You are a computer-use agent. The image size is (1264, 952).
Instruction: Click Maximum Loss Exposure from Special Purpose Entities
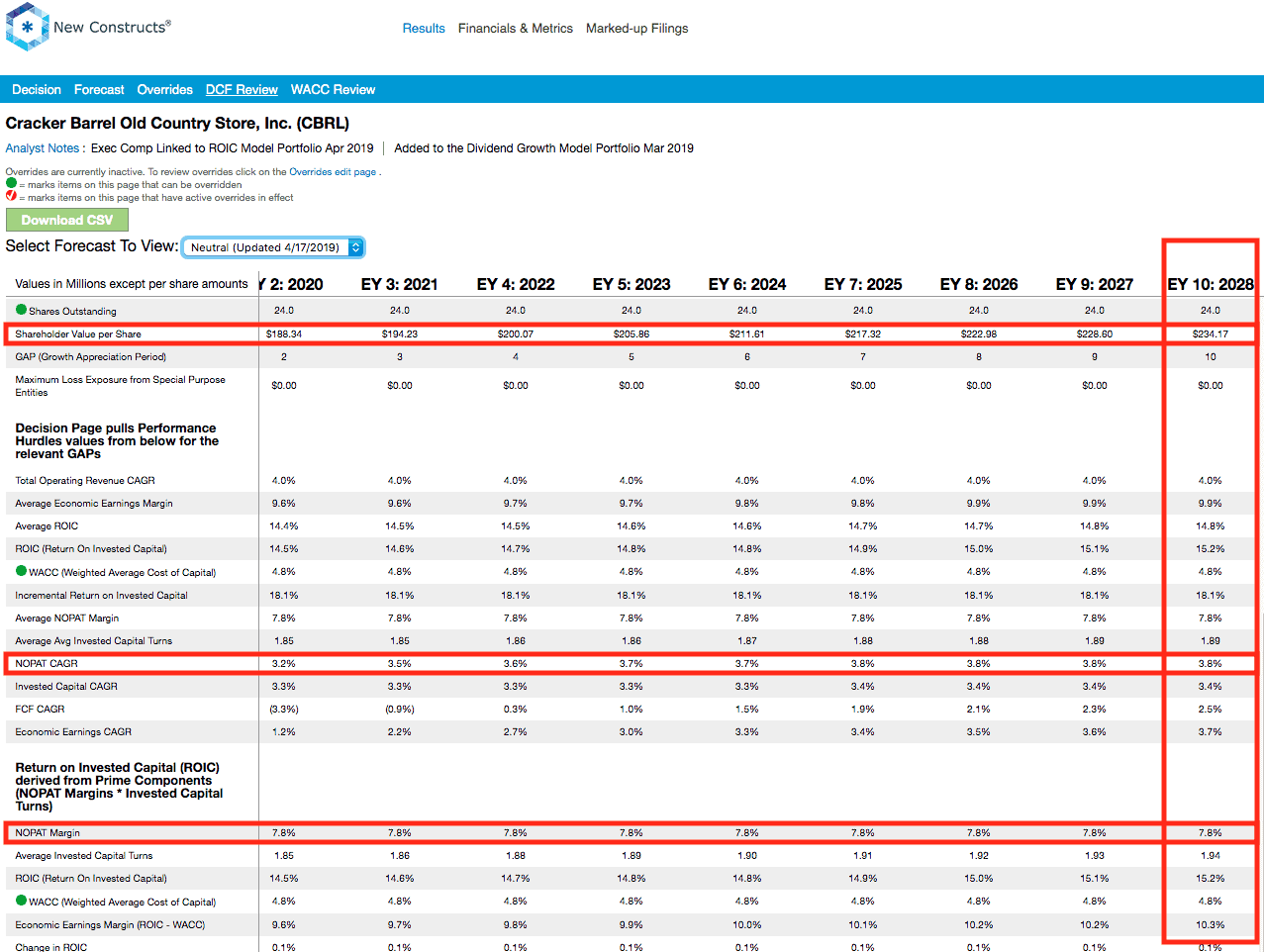tap(120, 386)
